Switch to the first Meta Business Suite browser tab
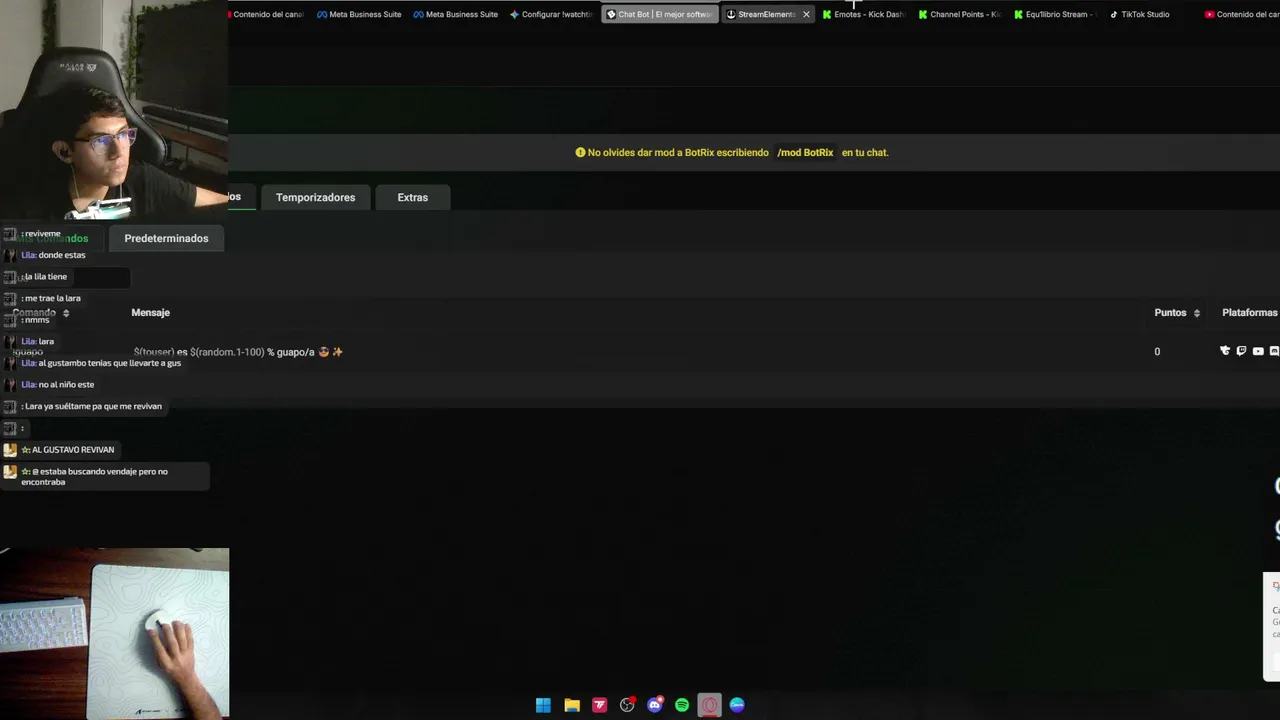 click(359, 14)
